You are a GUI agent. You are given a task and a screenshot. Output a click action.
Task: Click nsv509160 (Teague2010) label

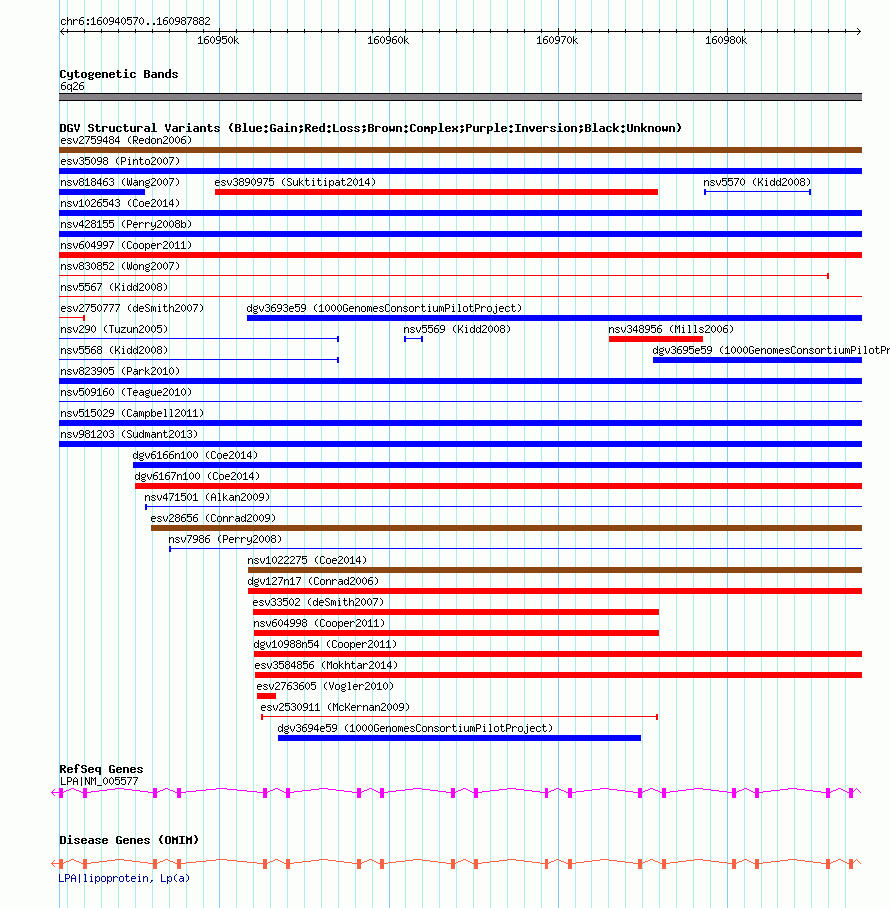[x=126, y=392]
